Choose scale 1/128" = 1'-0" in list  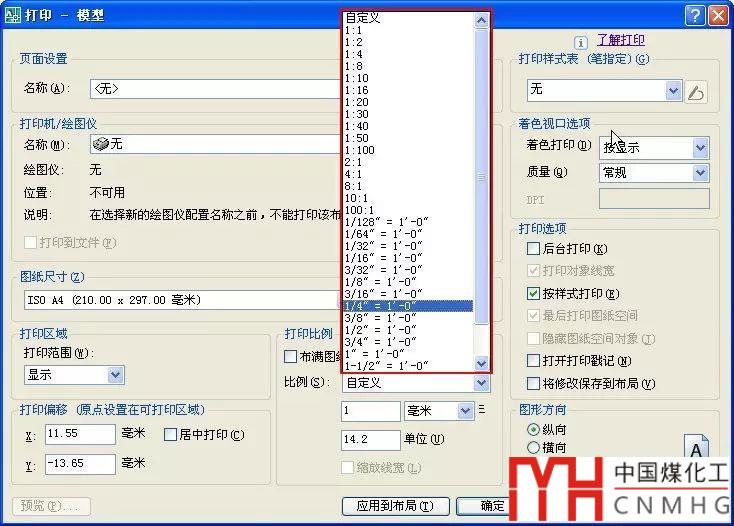[408, 222]
